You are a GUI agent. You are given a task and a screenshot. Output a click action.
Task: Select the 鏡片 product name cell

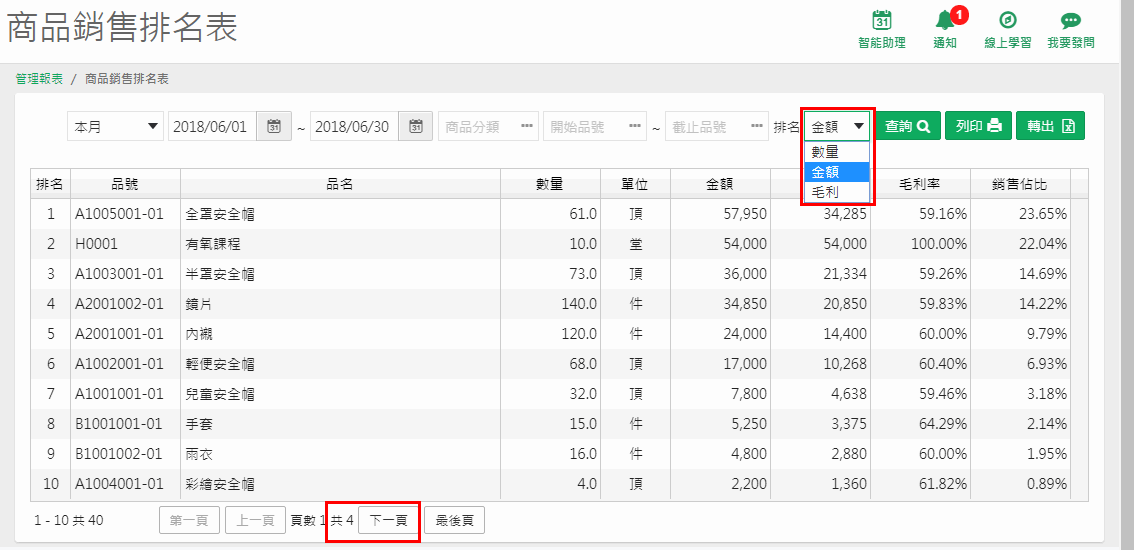pos(341,304)
